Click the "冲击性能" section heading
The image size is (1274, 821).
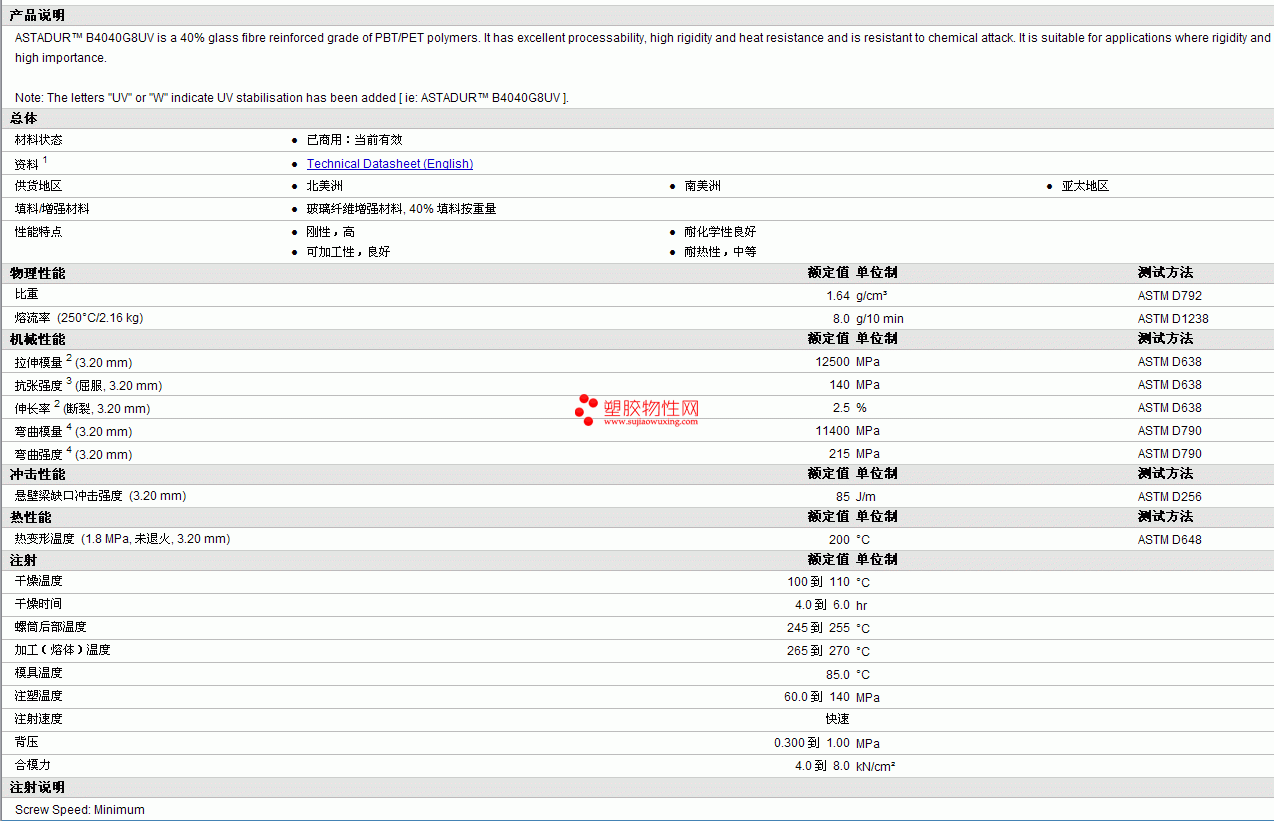tap(37, 474)
